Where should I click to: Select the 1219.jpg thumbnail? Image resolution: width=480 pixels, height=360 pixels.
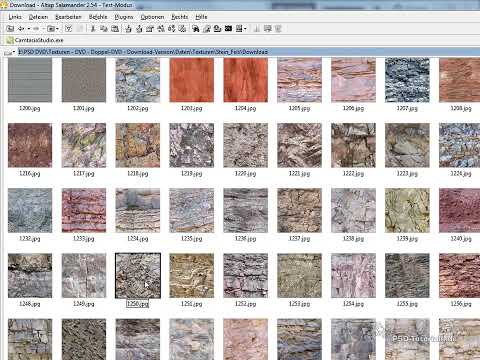(x=192, y=145)
